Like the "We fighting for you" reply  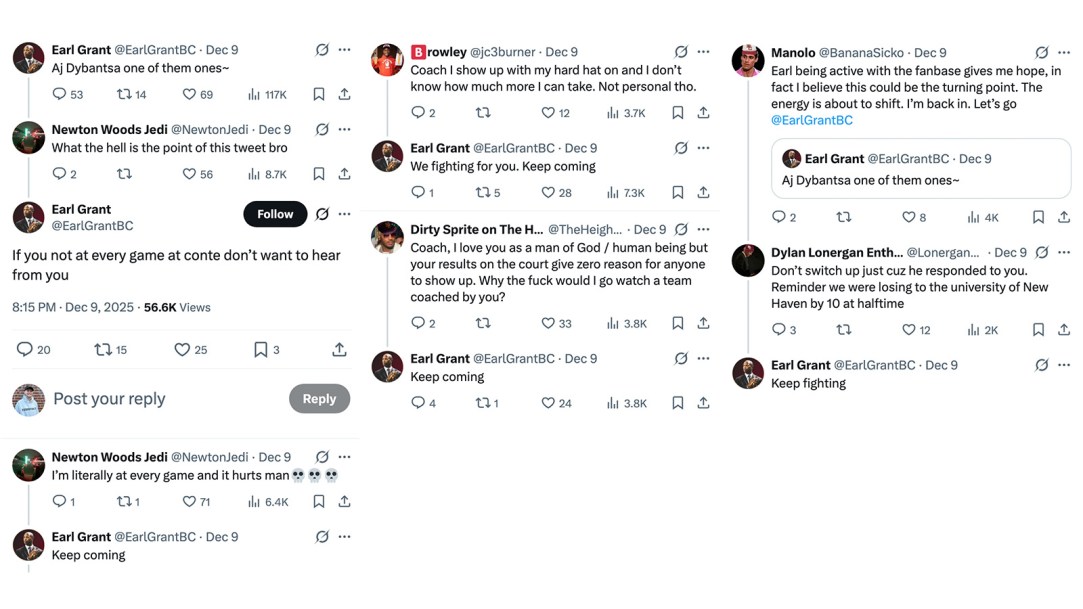point(549,192)
